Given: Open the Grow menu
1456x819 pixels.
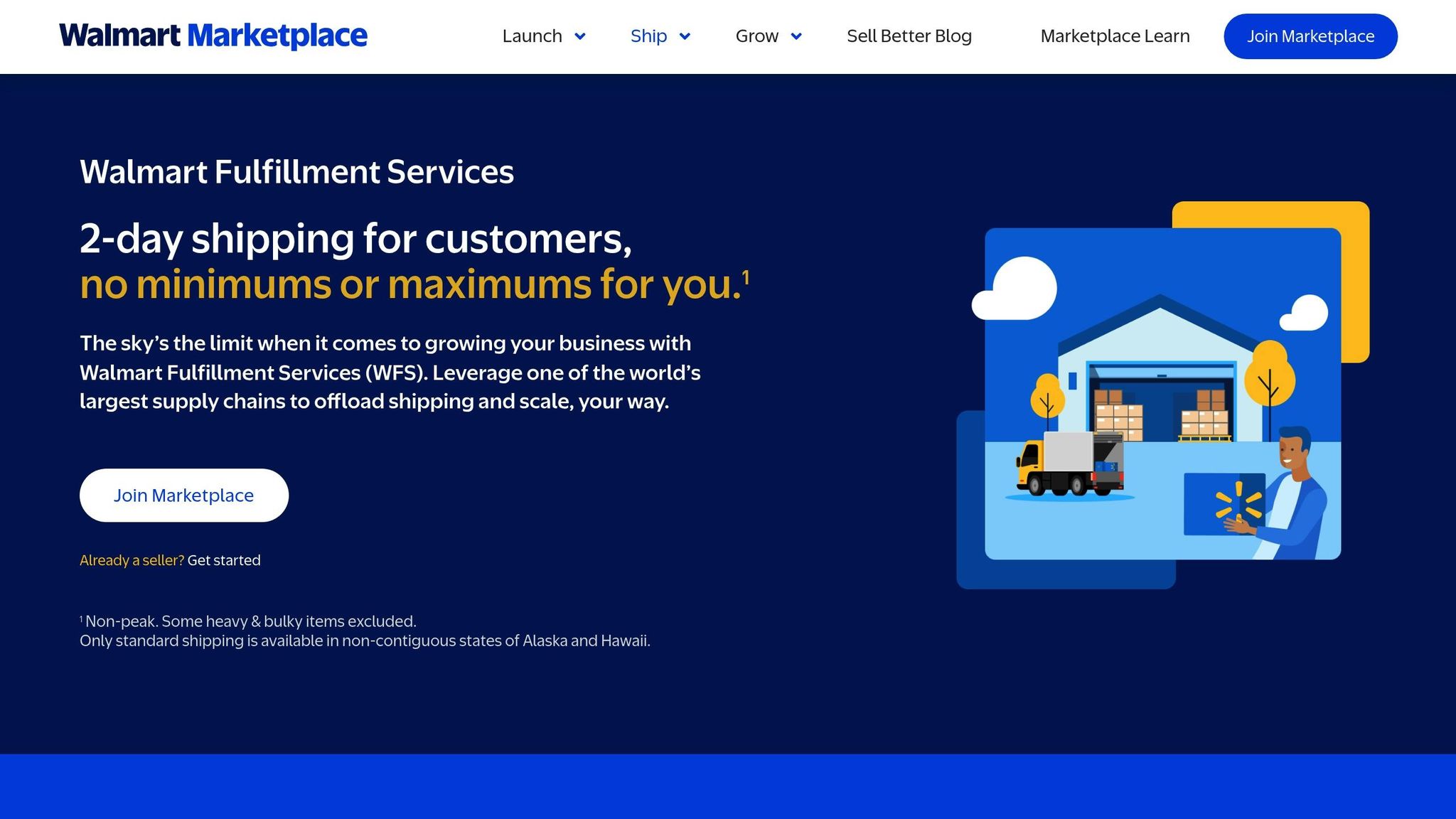Looking at the screenshot, I should pos(756,36).
